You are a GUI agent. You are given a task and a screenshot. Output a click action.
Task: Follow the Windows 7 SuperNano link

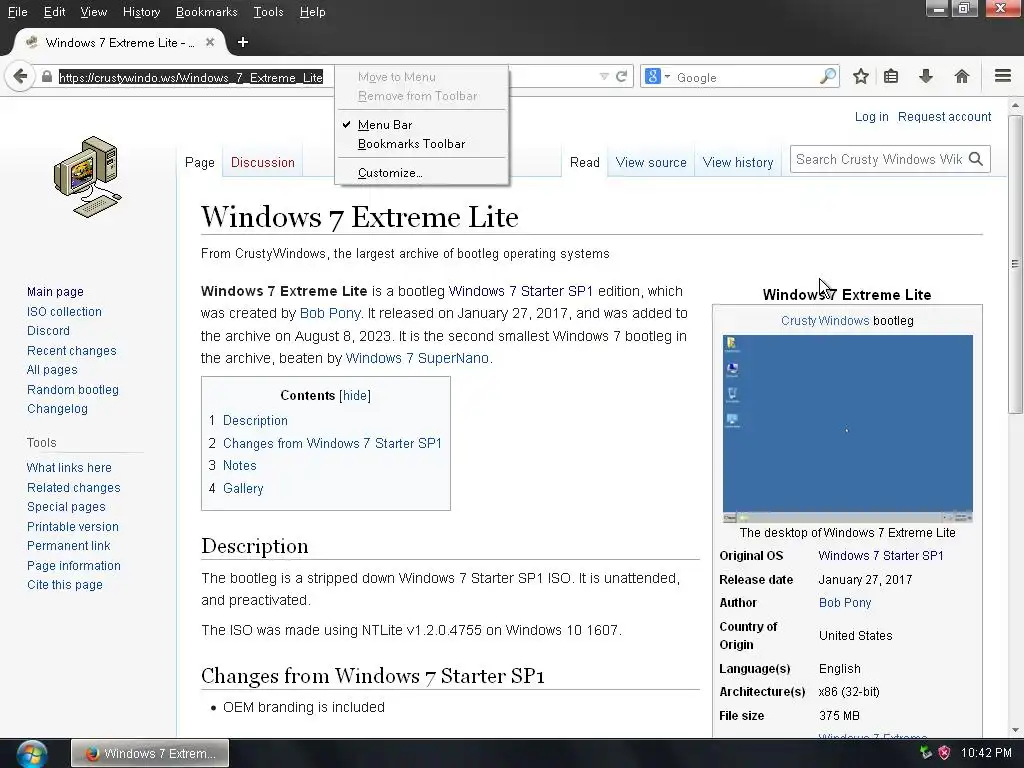tap(417, 359)
